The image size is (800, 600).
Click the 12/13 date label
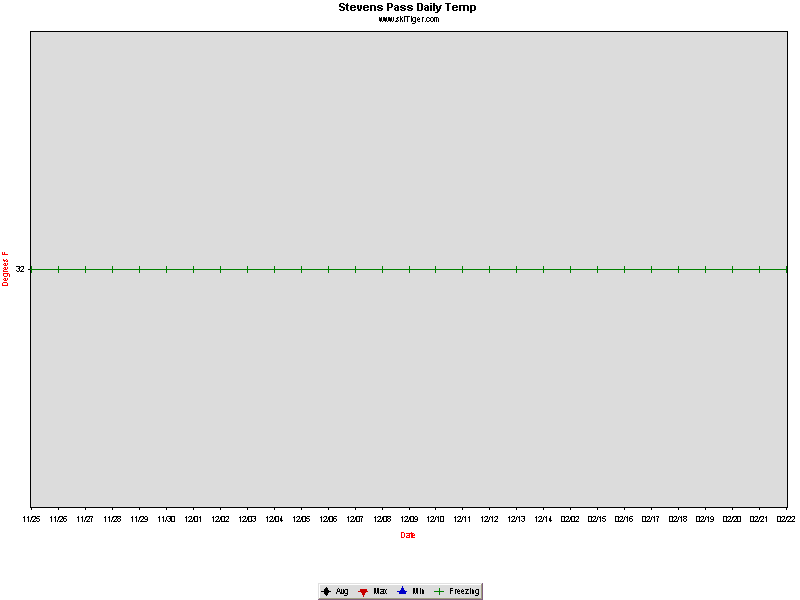point(516,519)
